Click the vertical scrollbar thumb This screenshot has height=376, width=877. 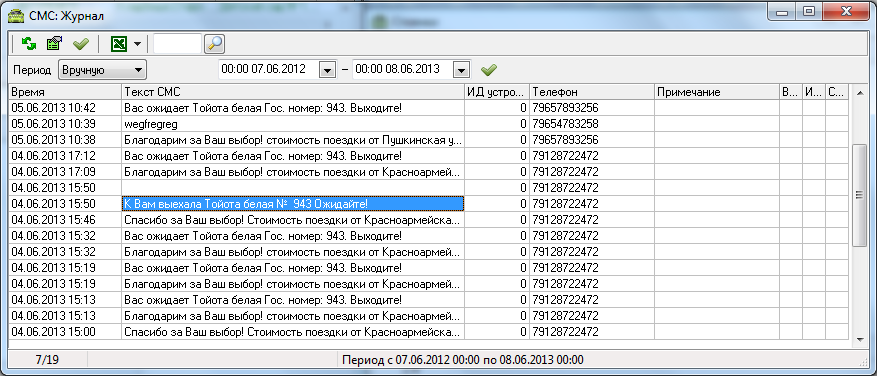coord(859,194)
